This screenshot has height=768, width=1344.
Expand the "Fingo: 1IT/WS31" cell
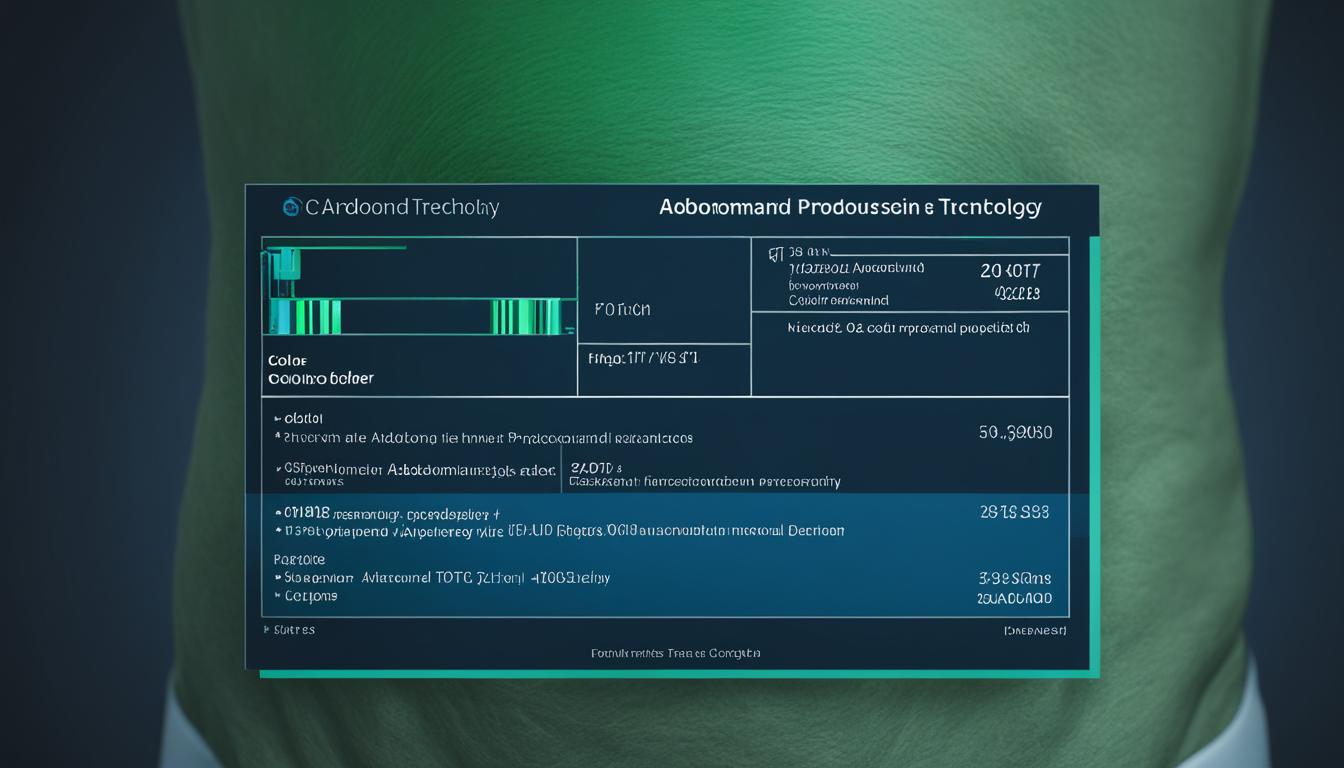click(x=646, y=357)
